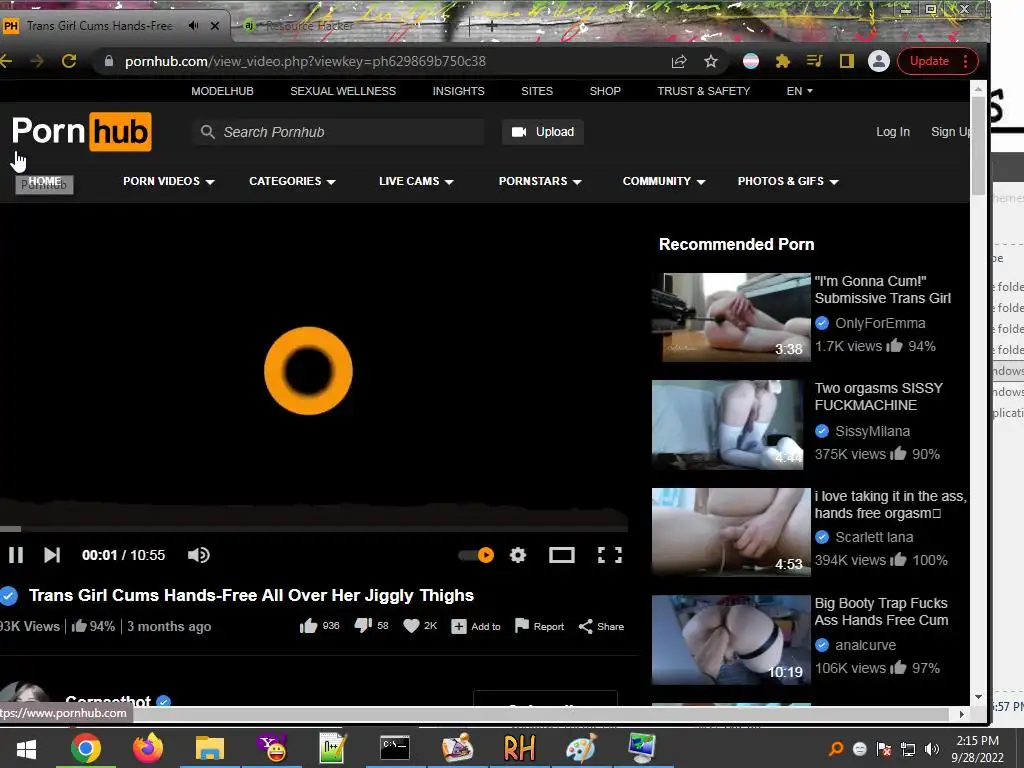Open File Explorer from the taskbar
The image size is (1024, 768).
[x=210, y=748]
